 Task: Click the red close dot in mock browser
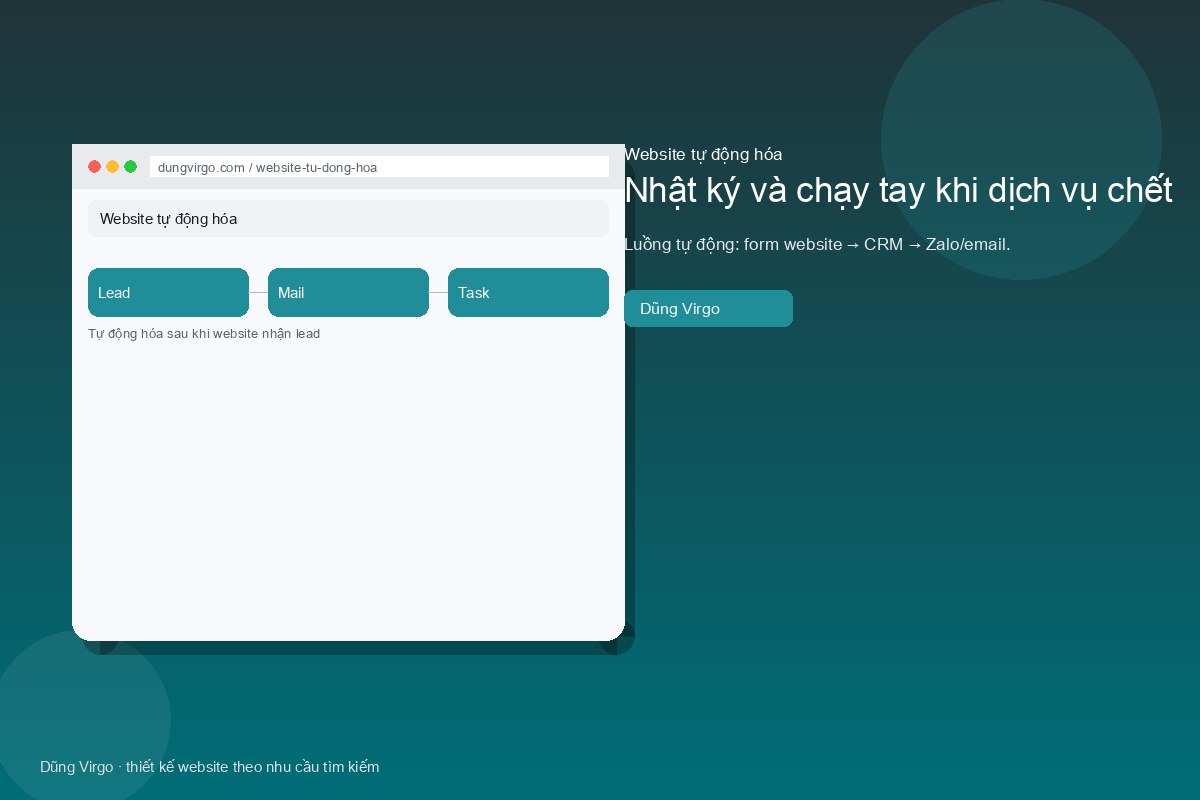point(95,167)
